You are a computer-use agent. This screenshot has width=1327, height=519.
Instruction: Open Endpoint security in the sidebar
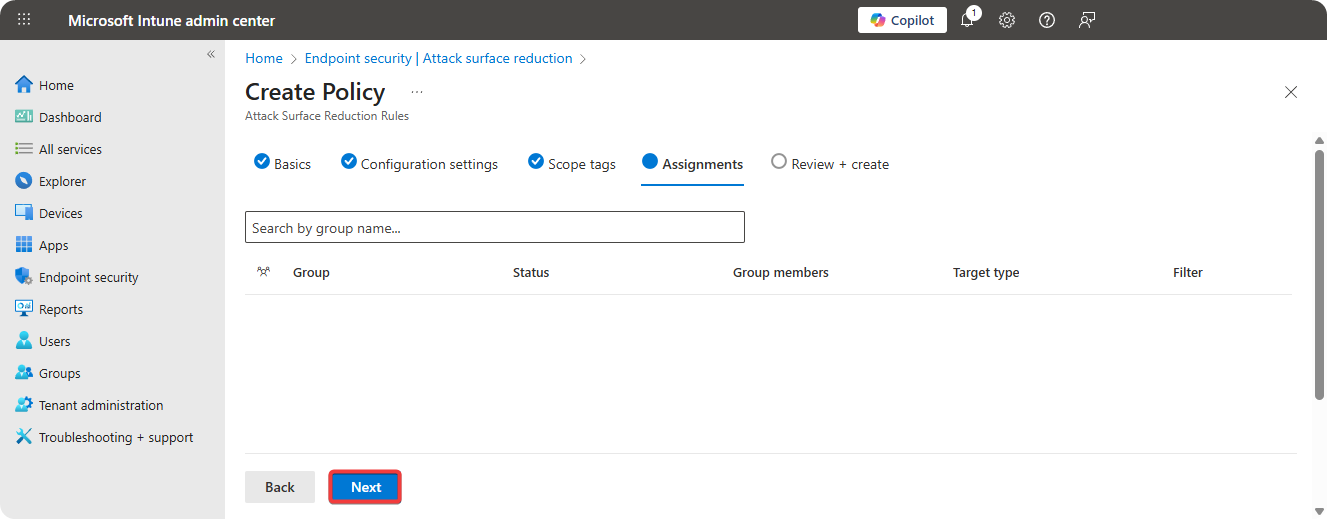coord(88,277)
